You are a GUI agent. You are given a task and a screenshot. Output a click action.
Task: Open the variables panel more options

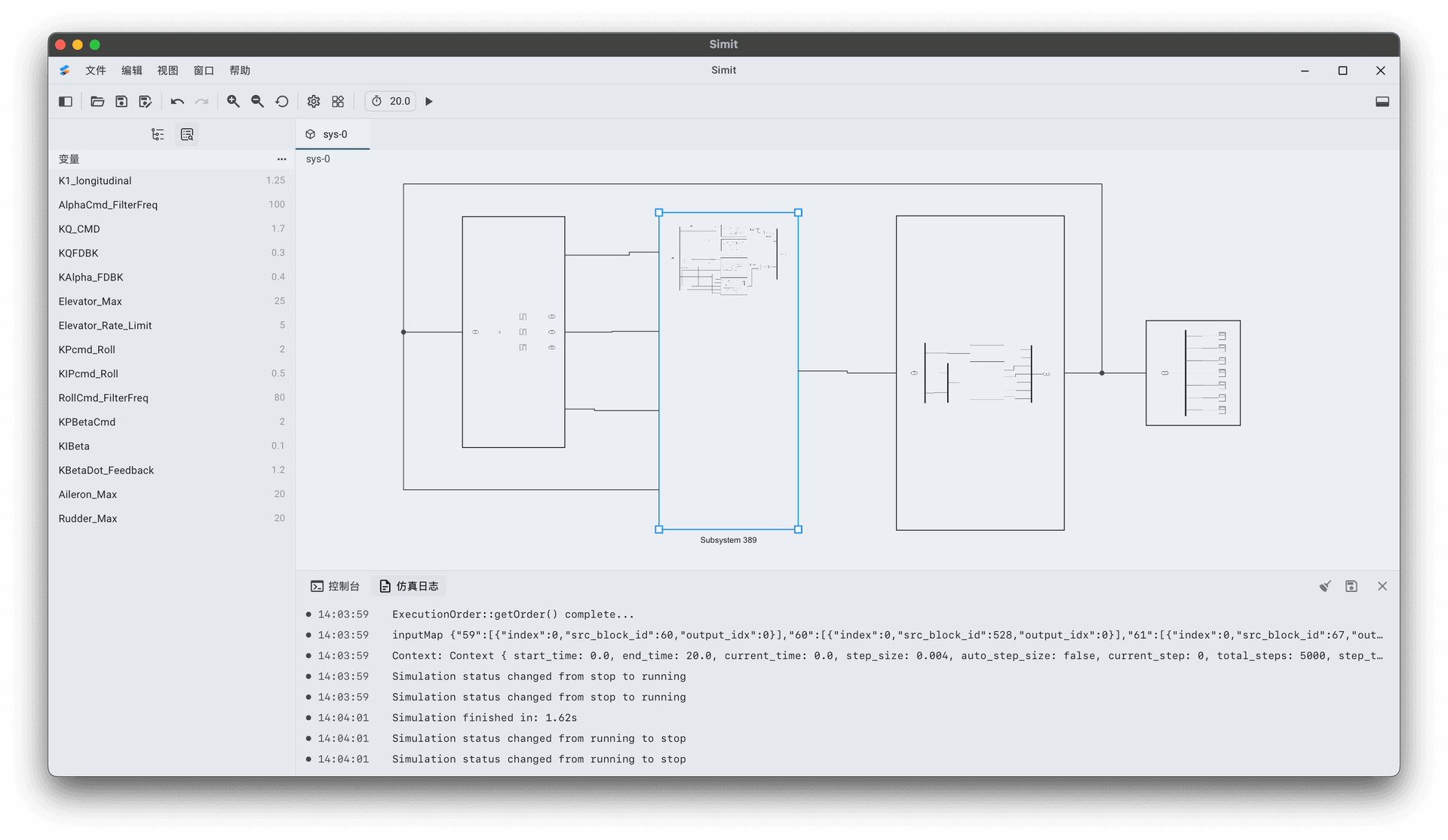(x=281, y=159)
